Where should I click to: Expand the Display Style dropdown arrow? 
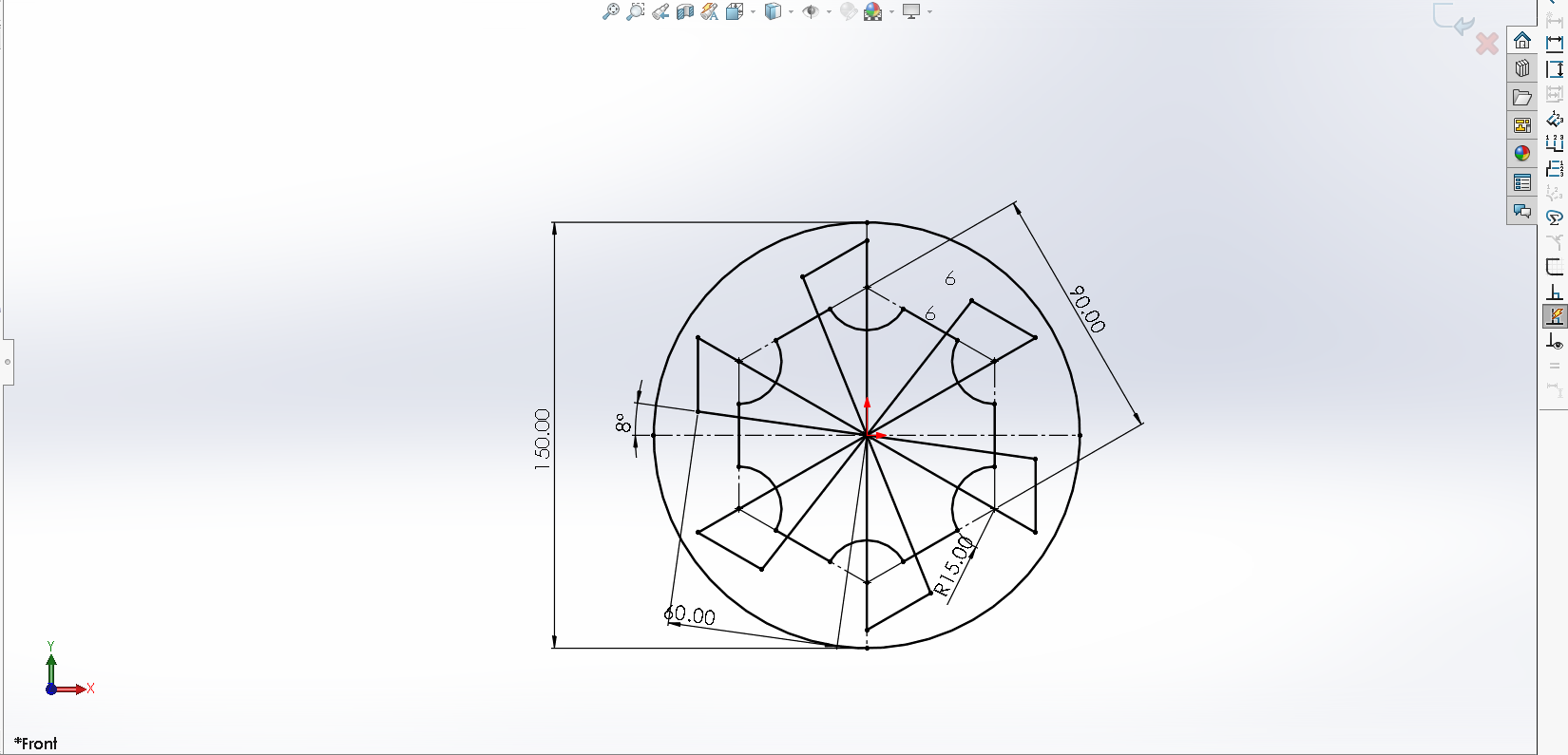point(791,11)
